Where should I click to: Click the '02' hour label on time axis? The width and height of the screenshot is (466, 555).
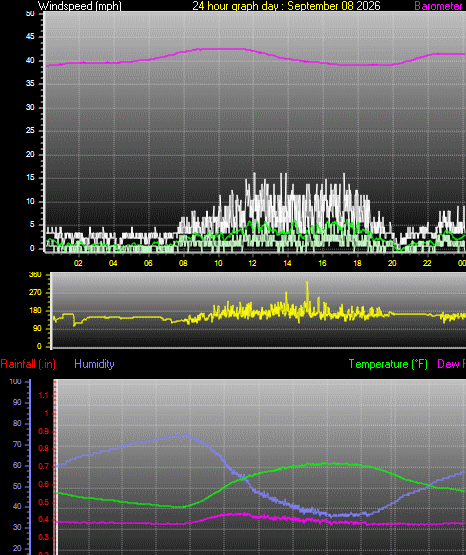78,263
